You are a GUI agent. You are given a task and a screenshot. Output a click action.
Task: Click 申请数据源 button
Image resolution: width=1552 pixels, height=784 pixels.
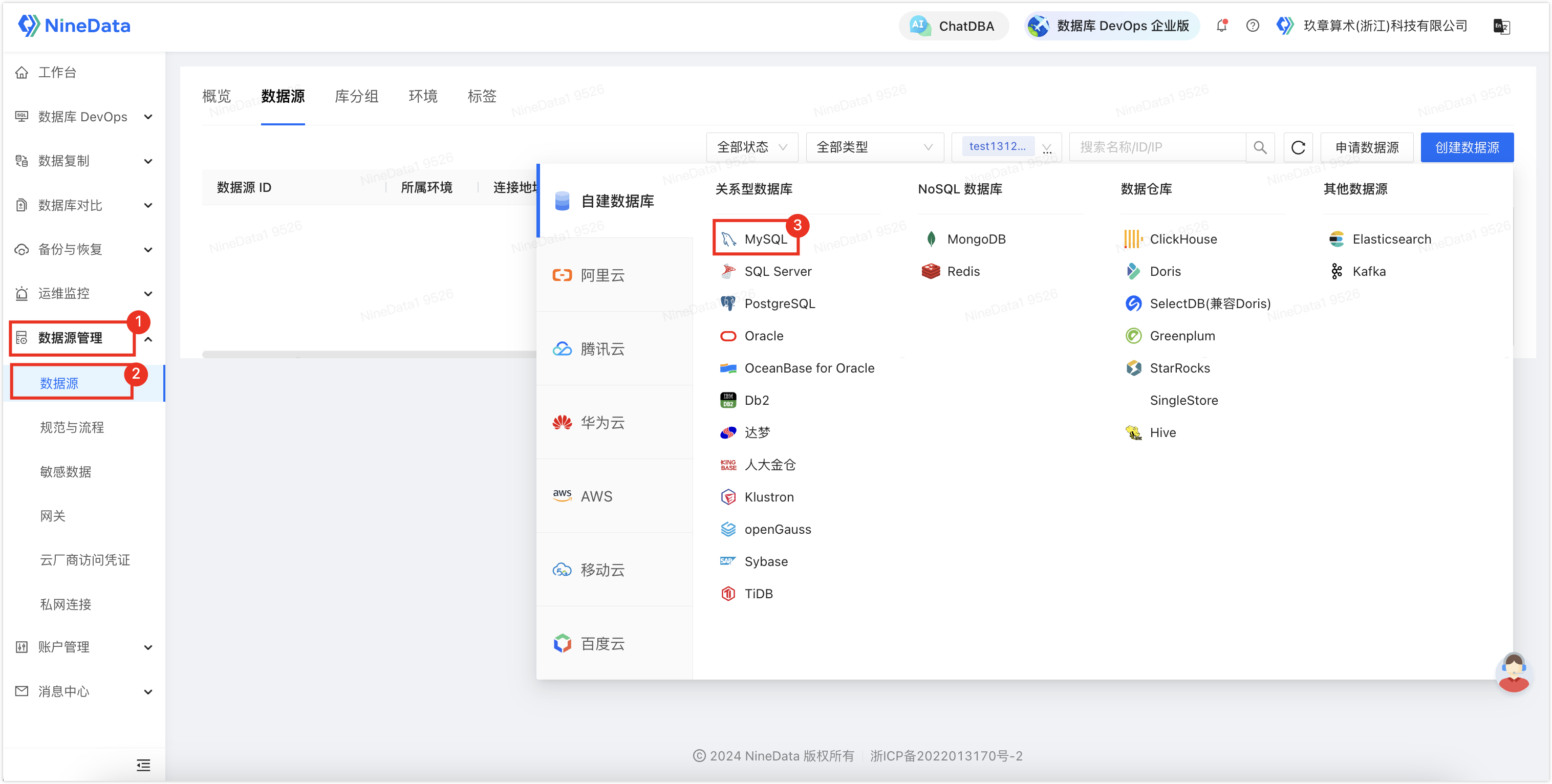(x=1367, y=147)
